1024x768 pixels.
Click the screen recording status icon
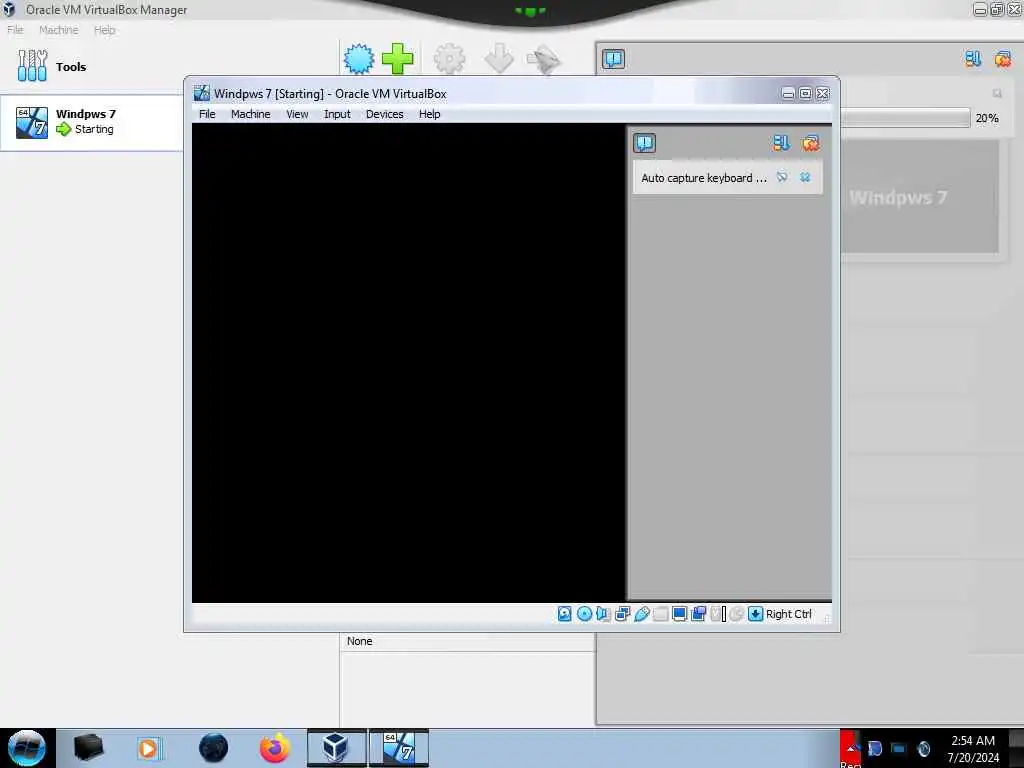pyautogui.click(x=698, y=614)
